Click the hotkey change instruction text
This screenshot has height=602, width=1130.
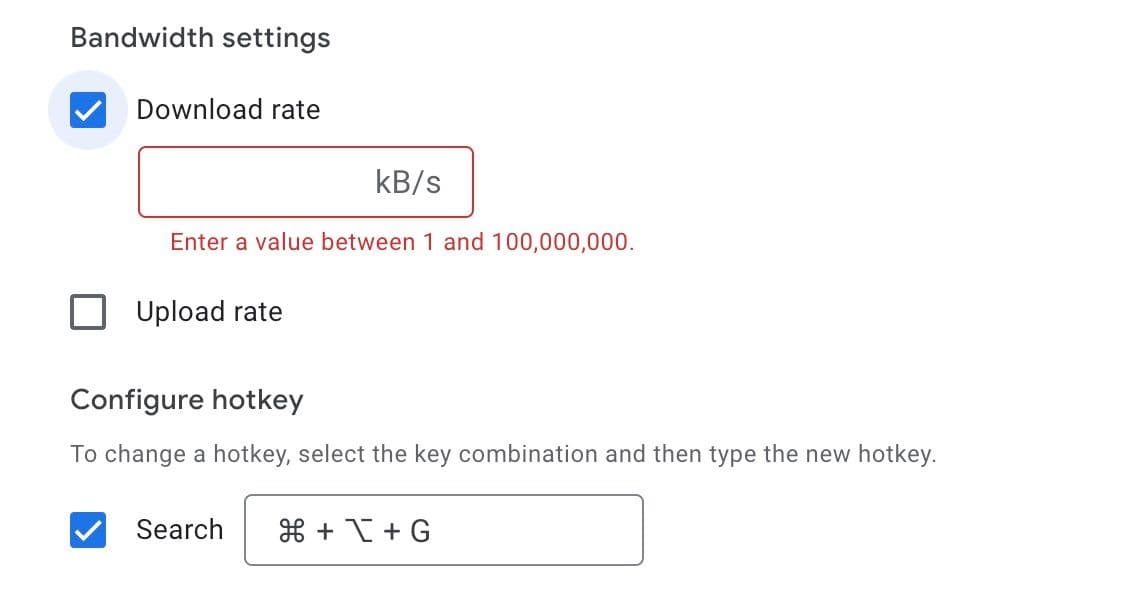(503, 454)
